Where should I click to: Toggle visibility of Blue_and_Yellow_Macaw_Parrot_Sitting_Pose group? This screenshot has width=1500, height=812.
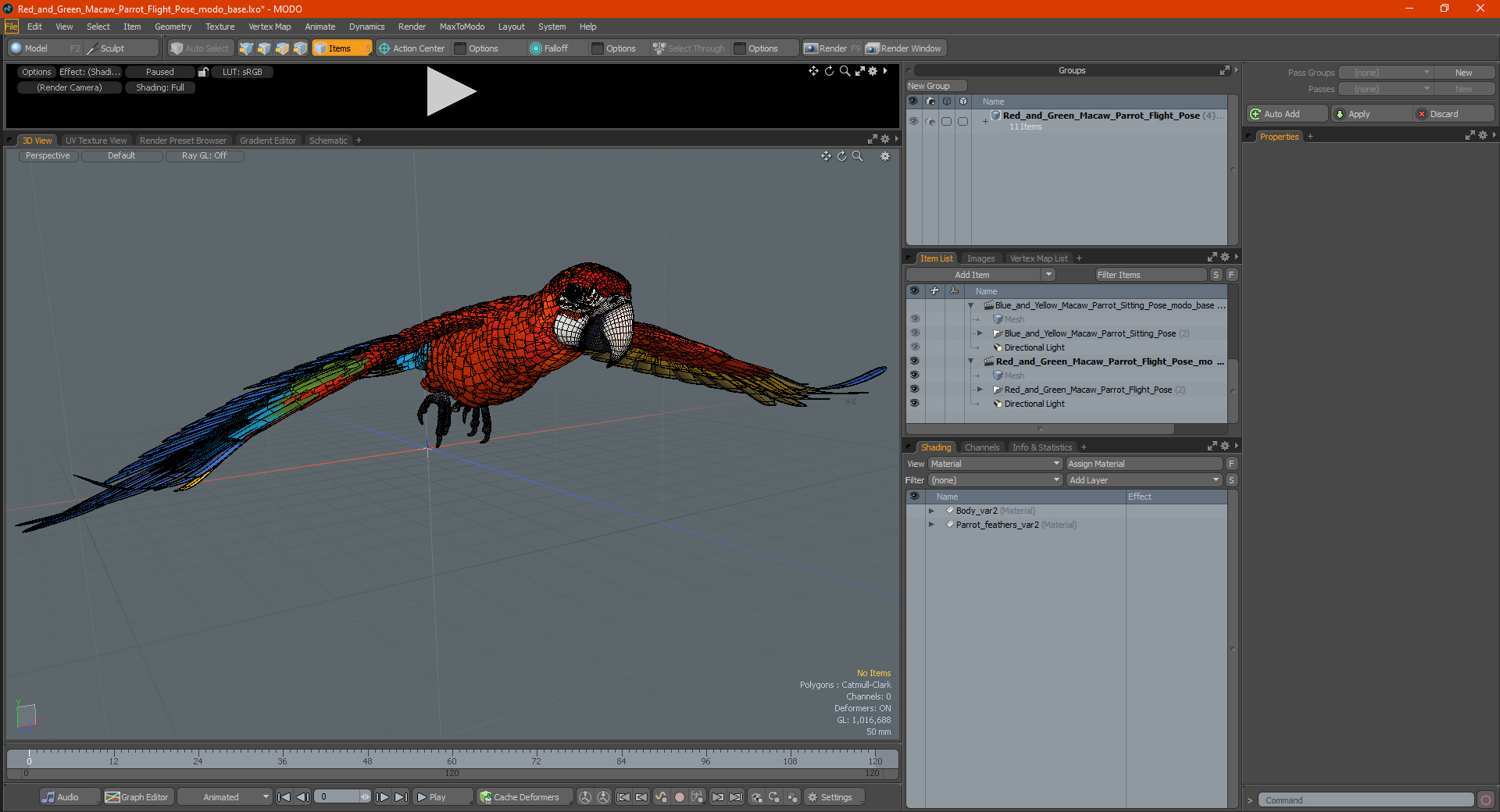(914, 333)
